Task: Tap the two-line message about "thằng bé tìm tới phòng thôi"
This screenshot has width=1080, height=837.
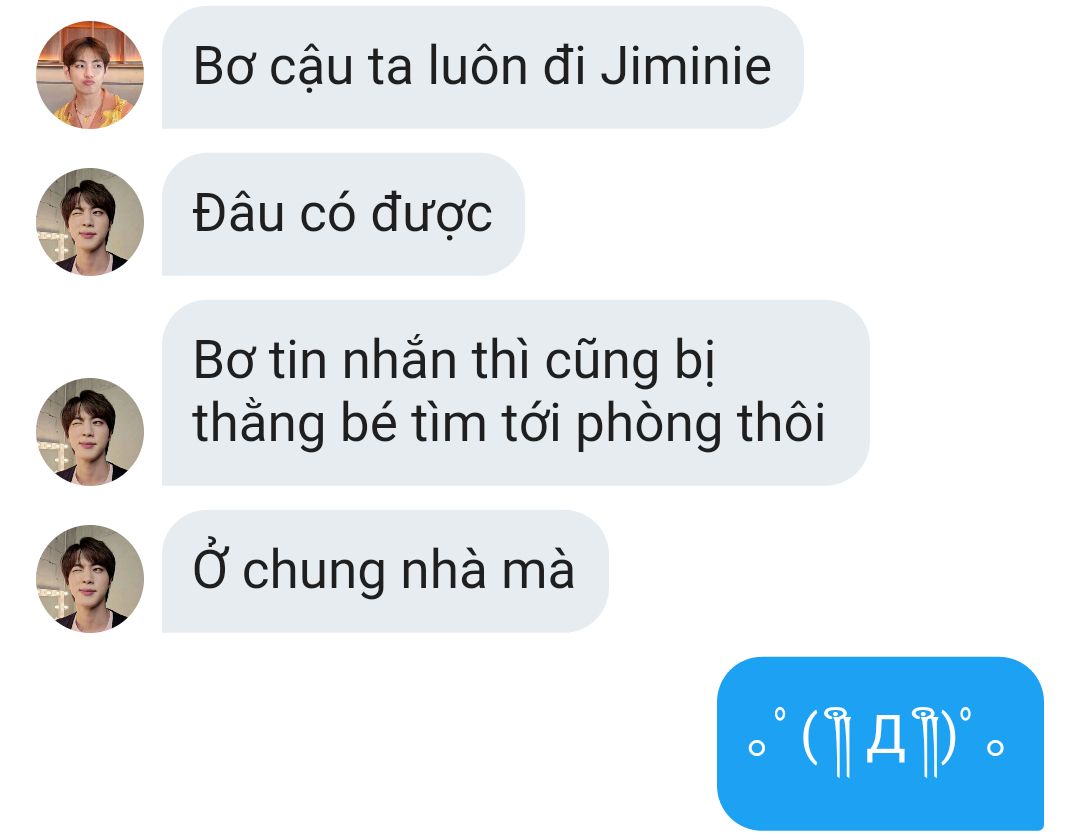Action: [515, 393]
